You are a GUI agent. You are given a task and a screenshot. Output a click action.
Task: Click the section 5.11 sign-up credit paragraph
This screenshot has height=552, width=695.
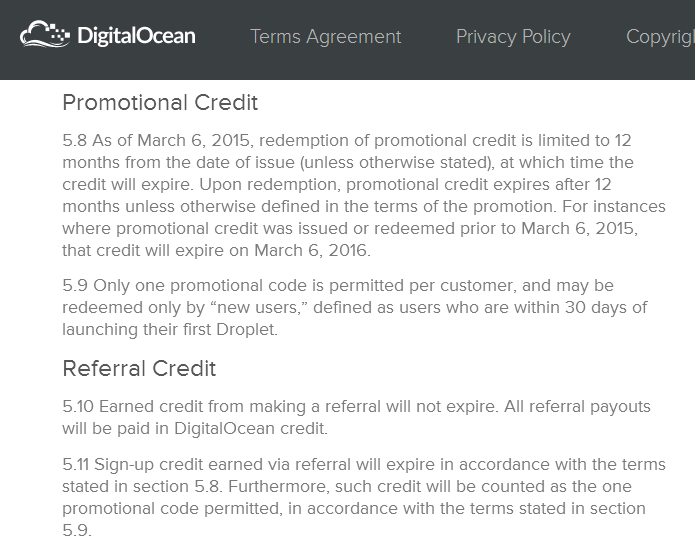pos(363,497)
